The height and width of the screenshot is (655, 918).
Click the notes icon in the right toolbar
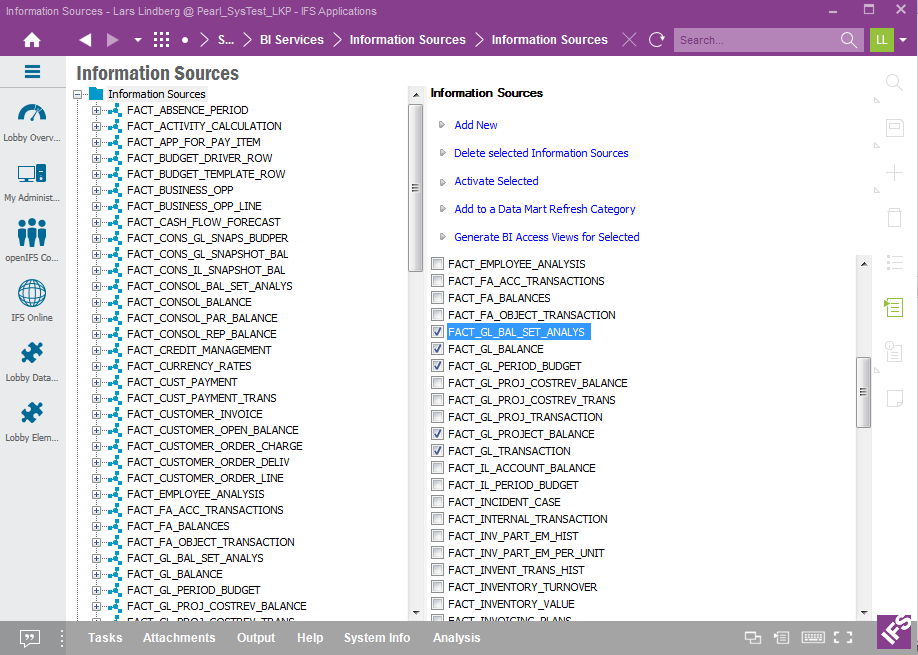pyautogui.click(x=894, y=398)
